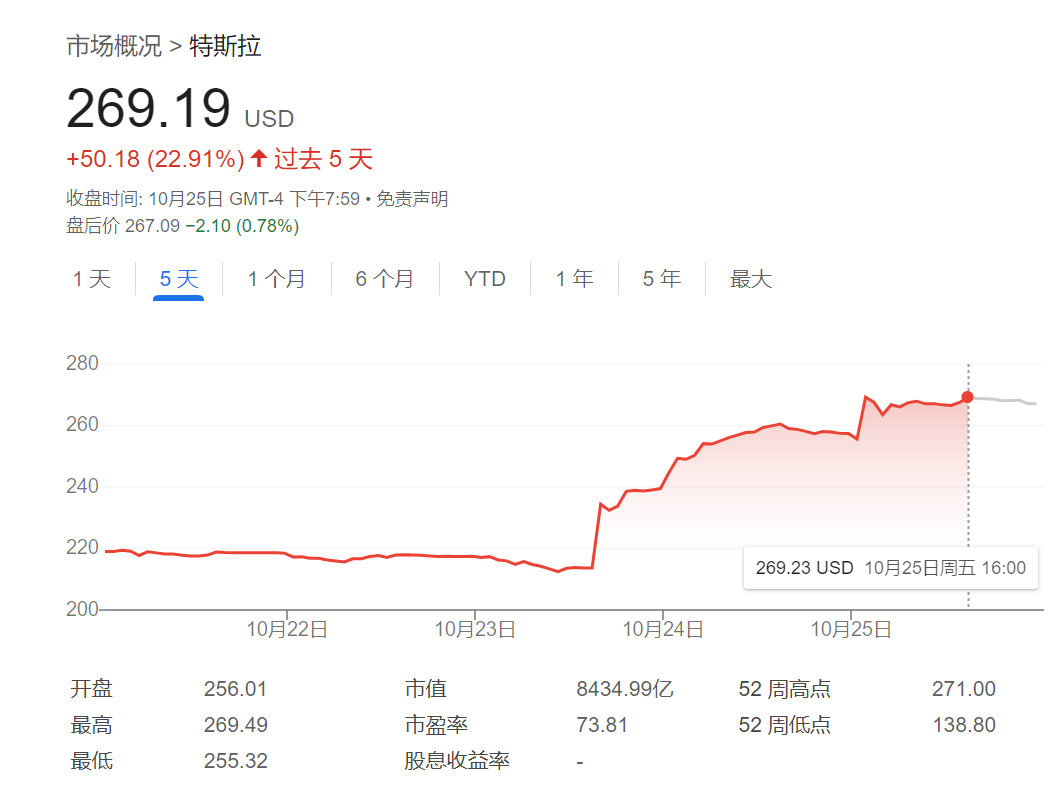
Task: Return to the currently active 5 天 tab
Action: tap(177, 279)
